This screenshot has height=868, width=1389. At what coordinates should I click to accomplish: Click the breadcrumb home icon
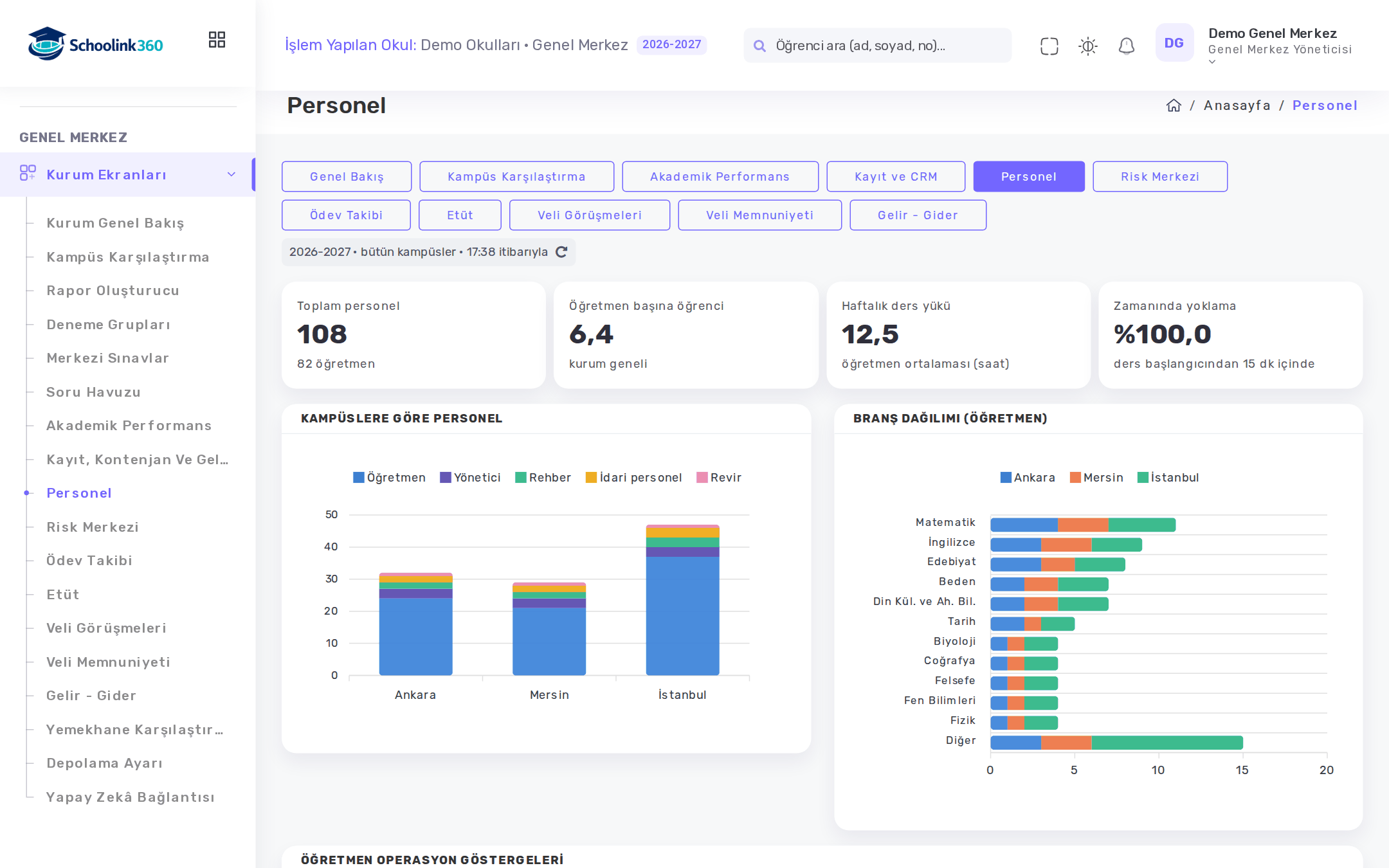[1174, 105]
